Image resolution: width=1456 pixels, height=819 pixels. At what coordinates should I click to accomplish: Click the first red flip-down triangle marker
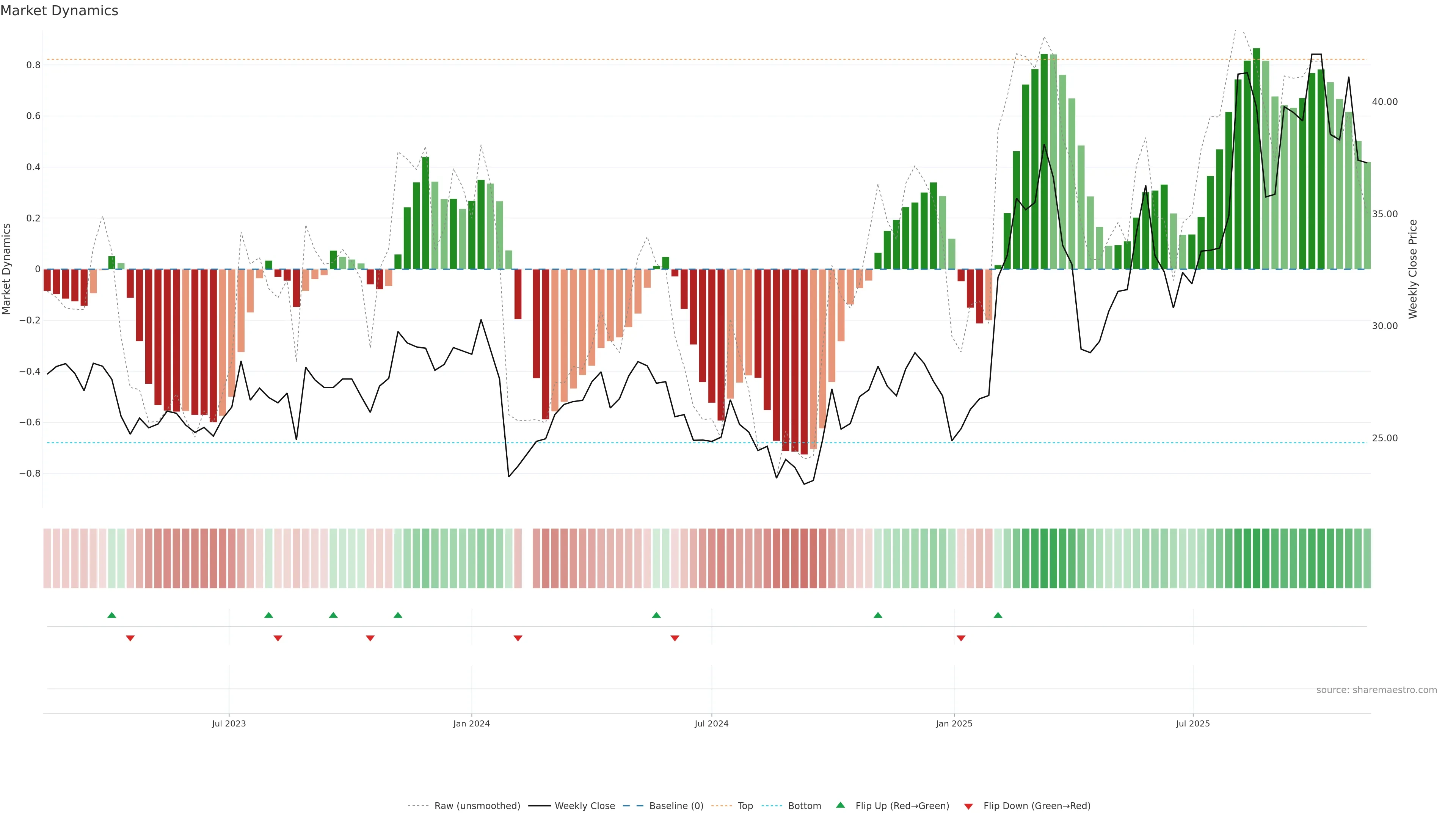click(130, 638)
